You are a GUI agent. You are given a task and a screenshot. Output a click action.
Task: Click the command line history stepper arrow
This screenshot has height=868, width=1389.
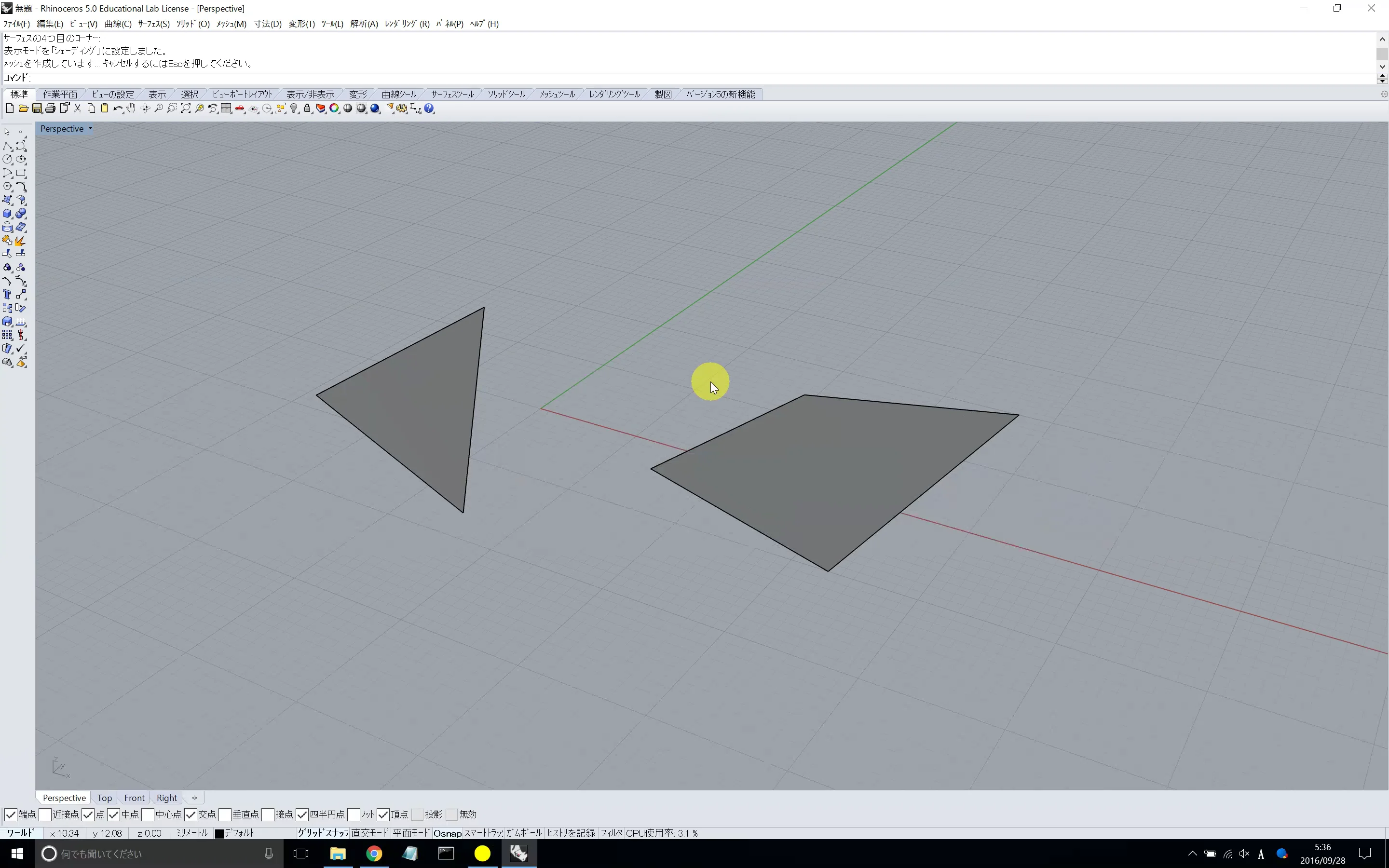[x=1382, y=78]
